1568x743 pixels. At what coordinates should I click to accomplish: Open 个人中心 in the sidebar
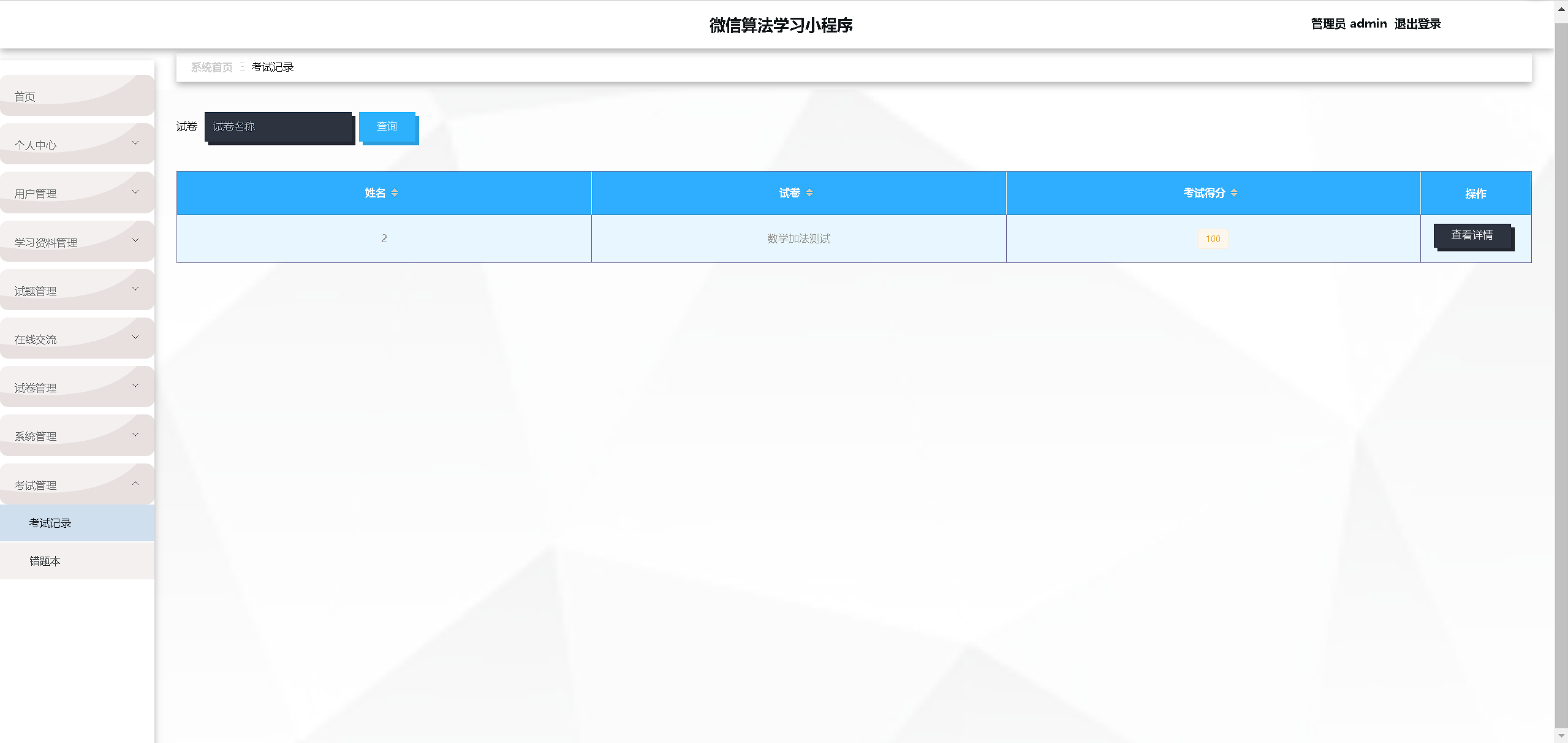(77, 144)
